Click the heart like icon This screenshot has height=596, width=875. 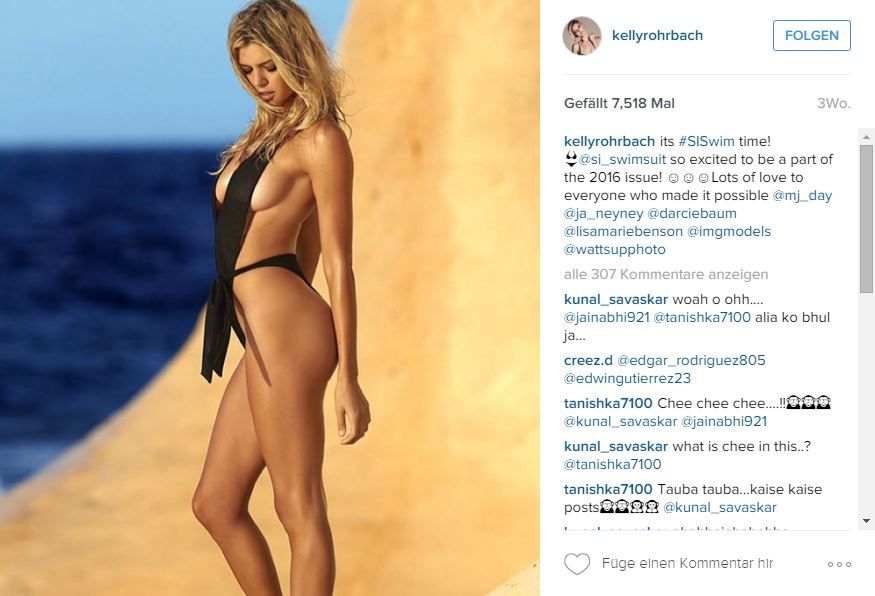click(577, 564)
